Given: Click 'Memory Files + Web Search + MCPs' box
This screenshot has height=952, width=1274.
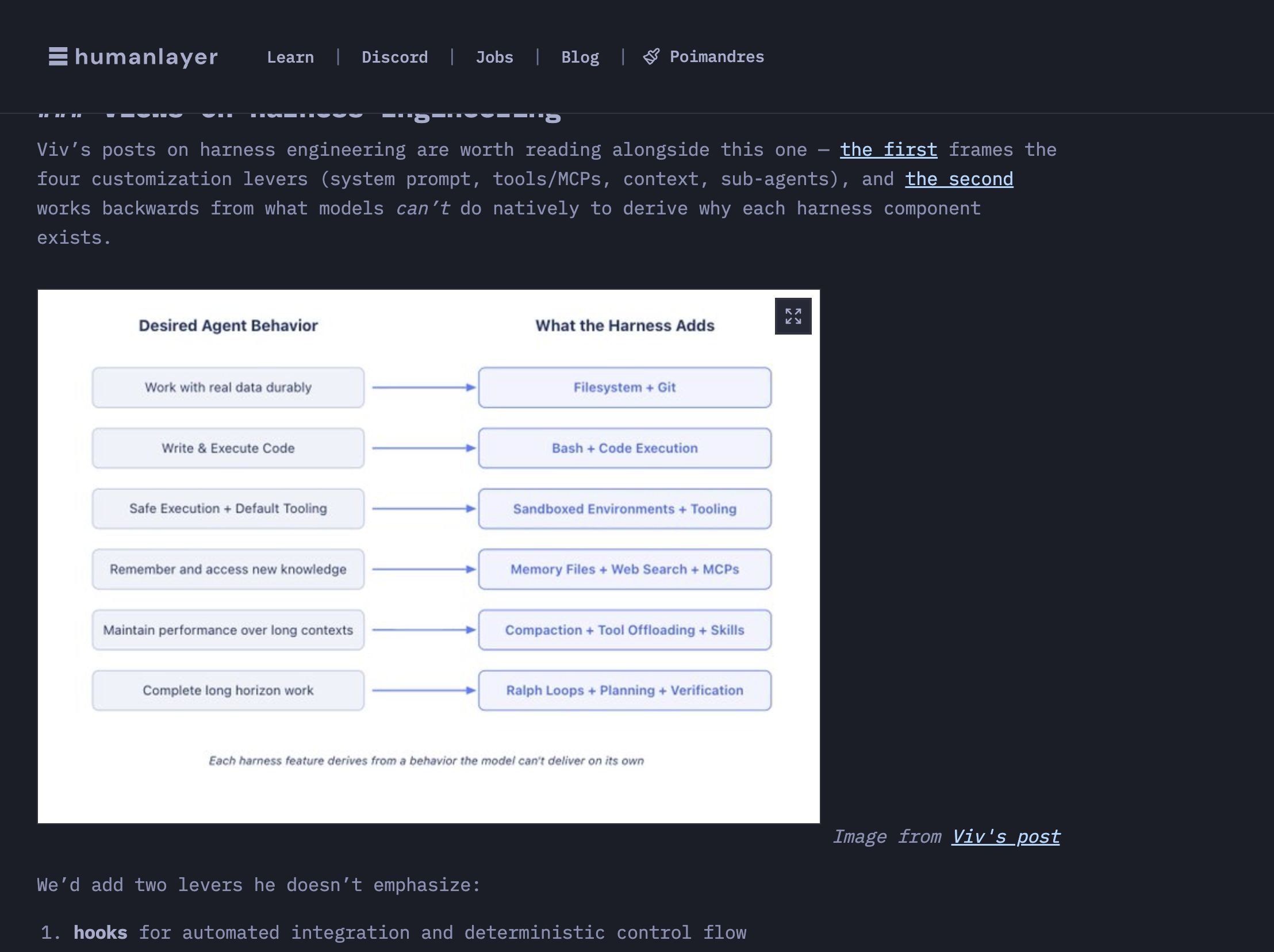Looking at the screenshot, I should 625,569.
